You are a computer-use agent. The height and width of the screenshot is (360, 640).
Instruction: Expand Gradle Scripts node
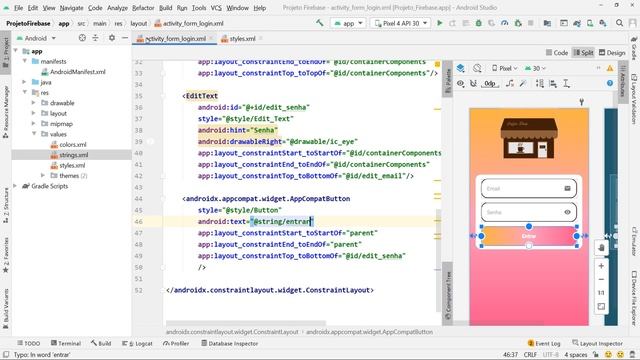point(16,186)
